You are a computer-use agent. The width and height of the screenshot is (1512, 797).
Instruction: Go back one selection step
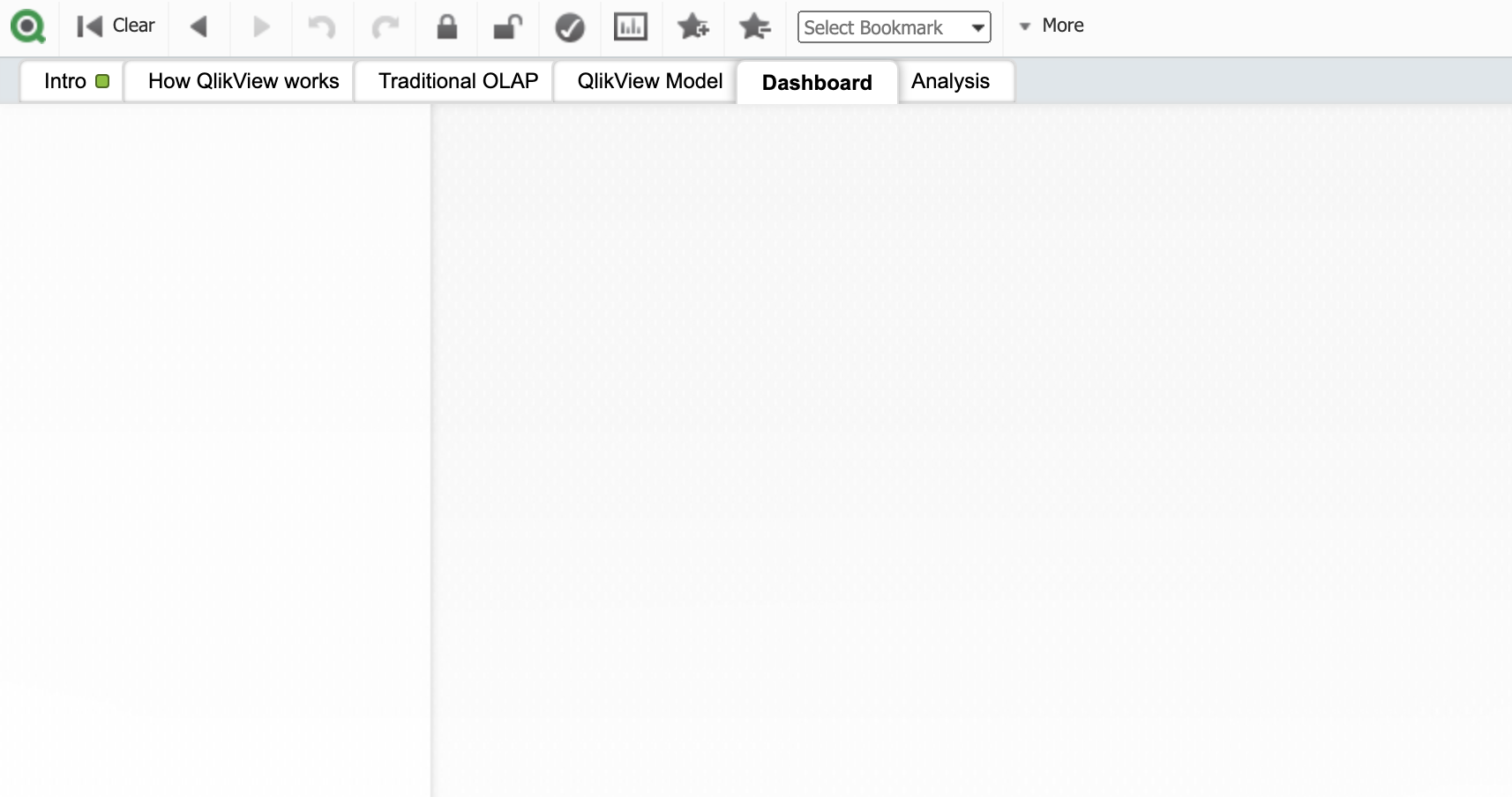pyautogui.click(x=198, y=26)
